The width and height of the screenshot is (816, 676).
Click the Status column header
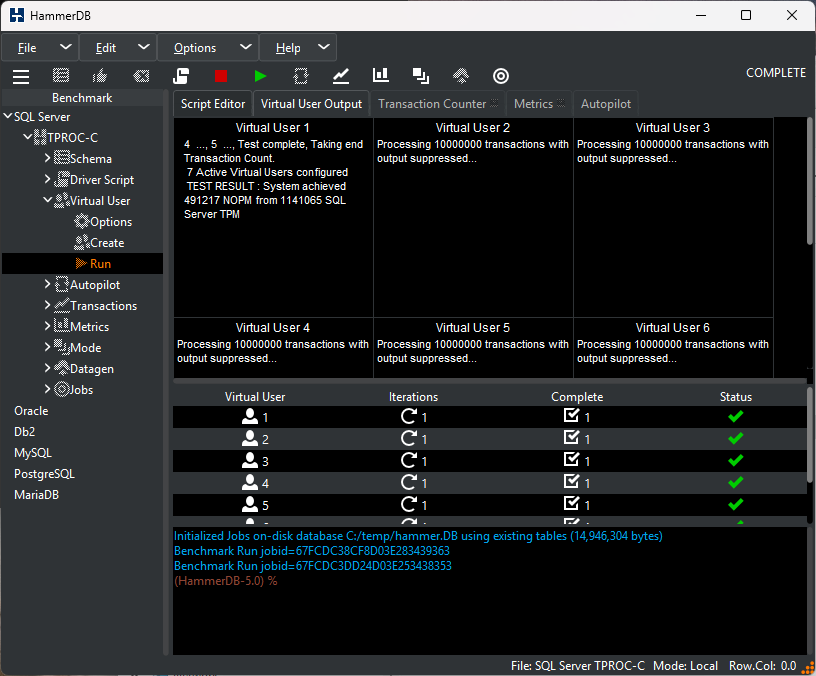pos(736,397)
